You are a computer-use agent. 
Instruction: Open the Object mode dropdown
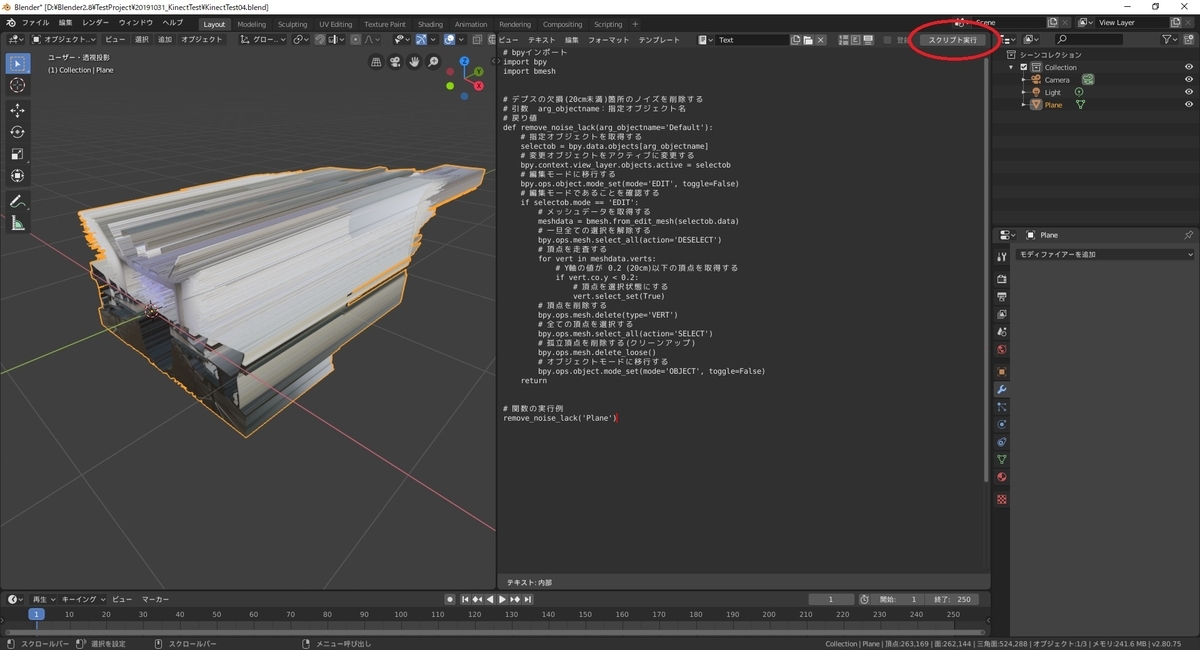click(62, 40)
